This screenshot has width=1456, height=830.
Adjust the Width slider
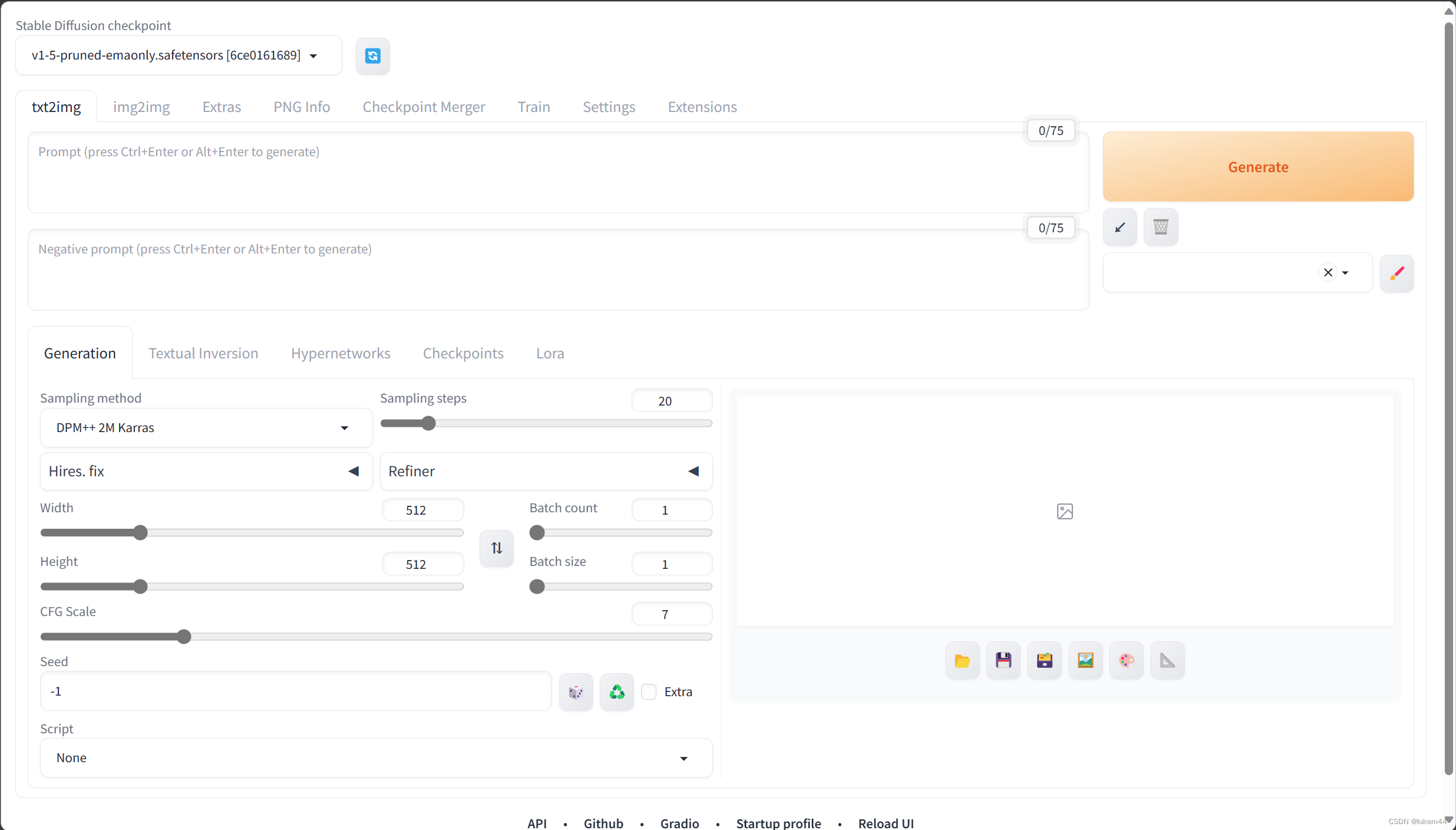[x=252, y=533]
